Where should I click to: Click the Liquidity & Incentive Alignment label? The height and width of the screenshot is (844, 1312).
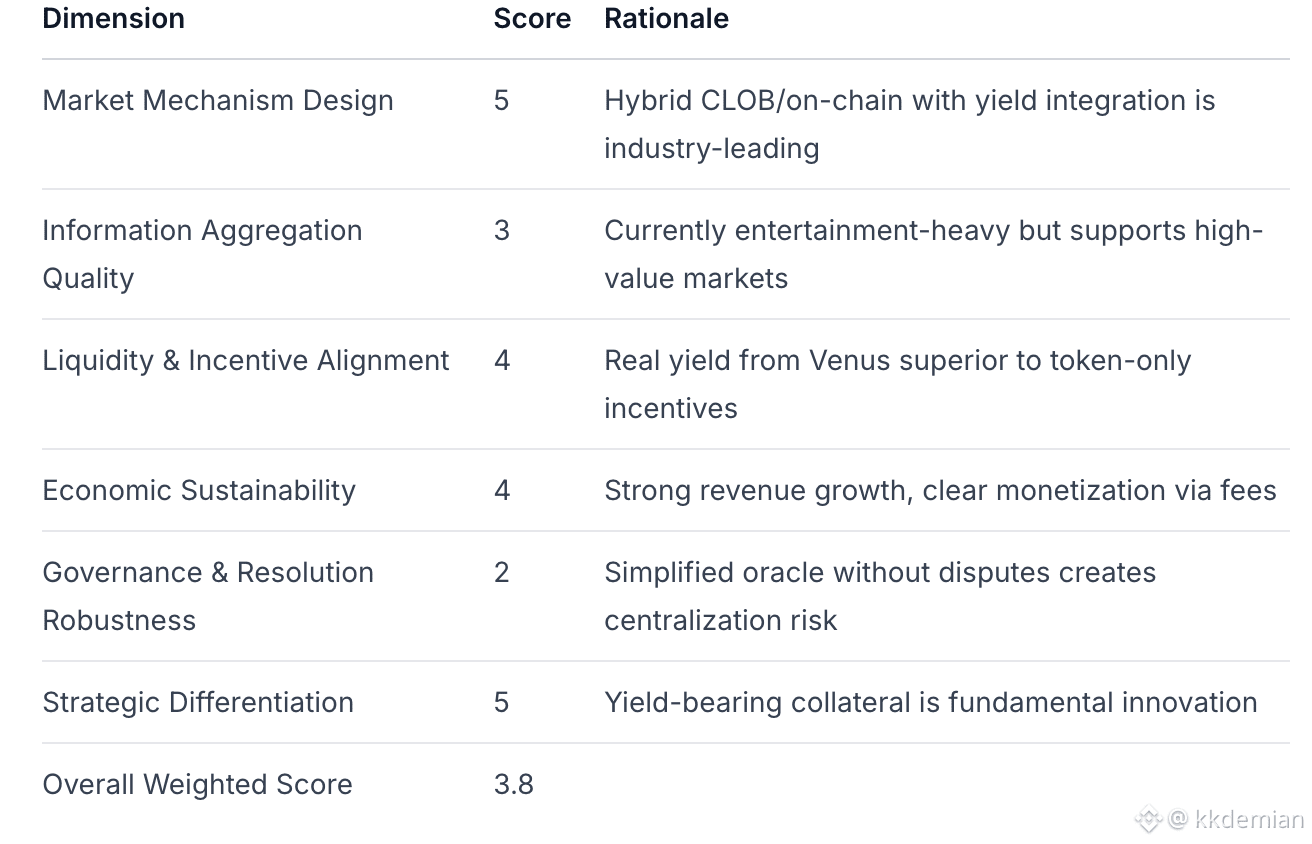pos(245,360)
